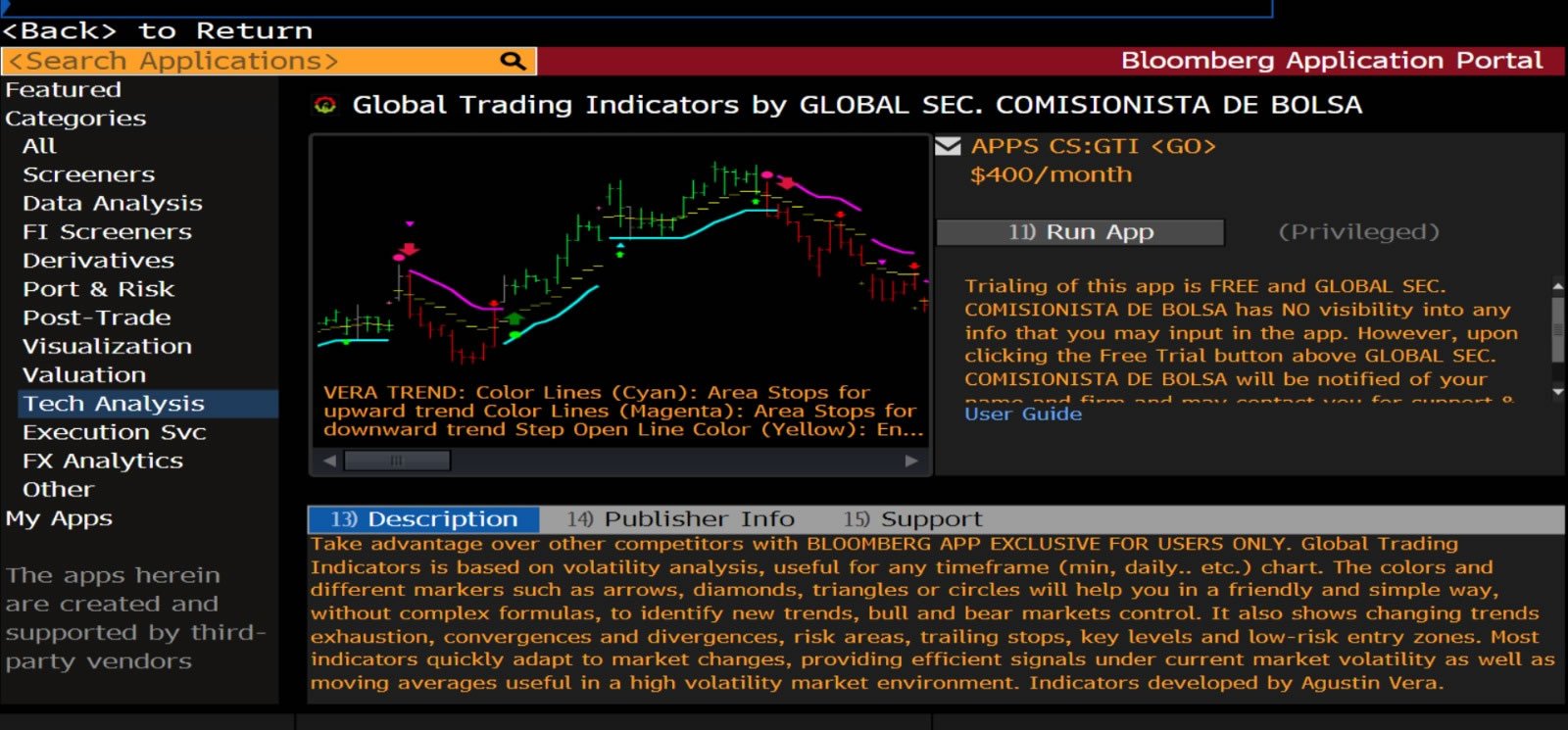This screenshot has height=730, width=1568.
Task: Open the Execution Svc category
Action: pos(114,432)
